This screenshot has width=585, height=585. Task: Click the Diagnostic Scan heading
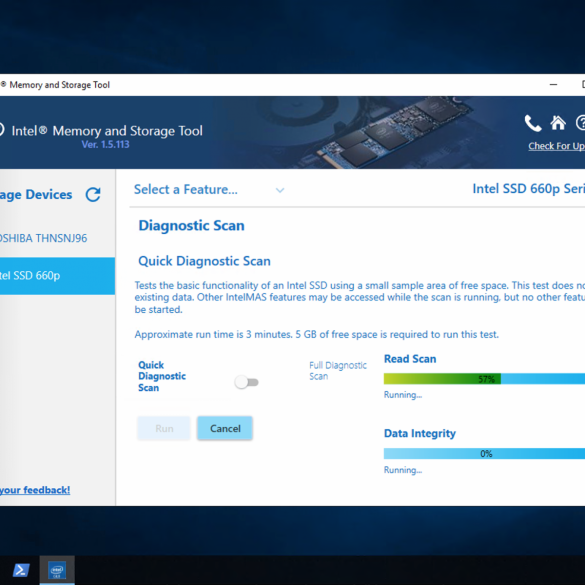tap(191, 226)
